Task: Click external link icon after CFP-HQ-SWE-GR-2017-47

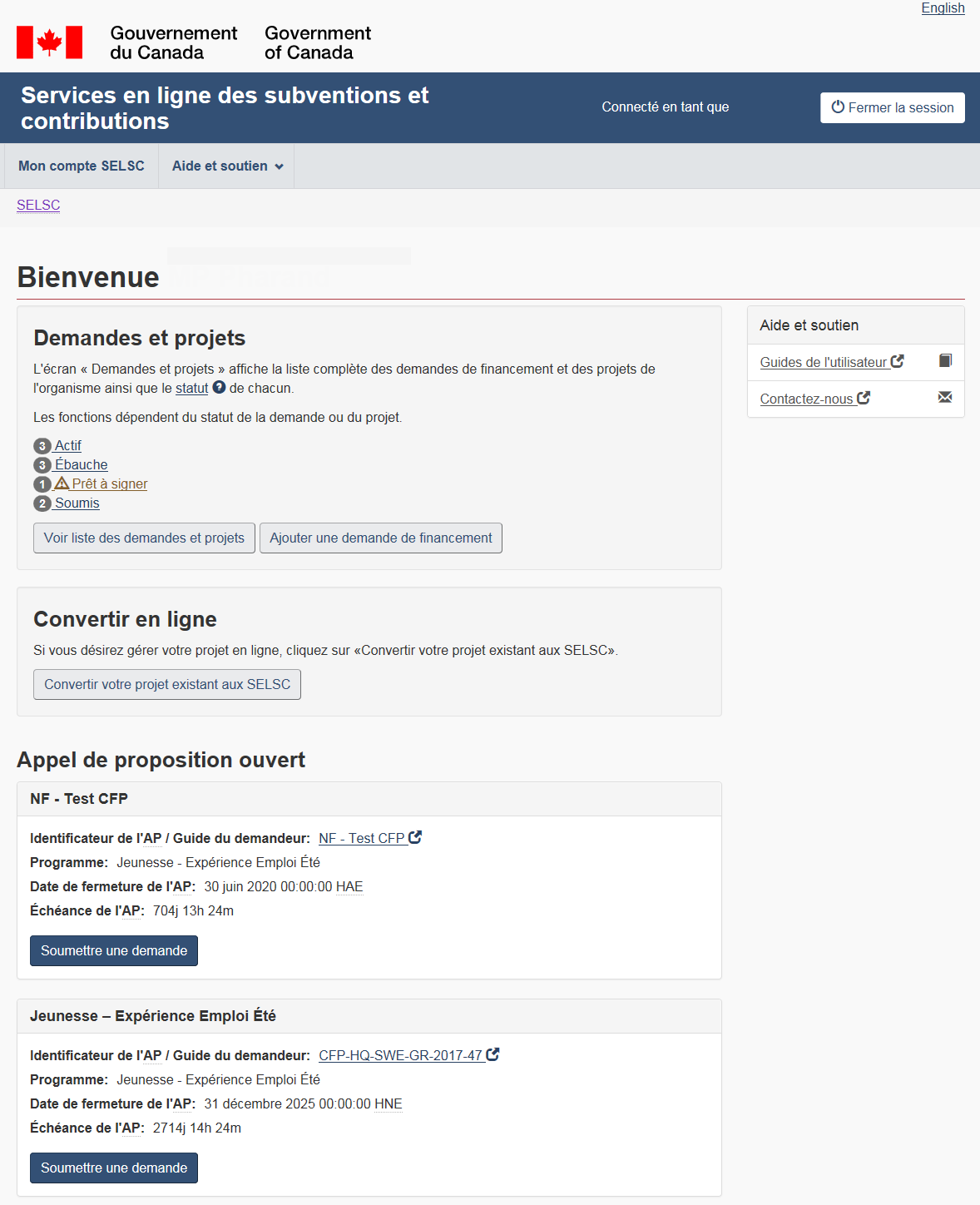Action: tap(492, 1054)
